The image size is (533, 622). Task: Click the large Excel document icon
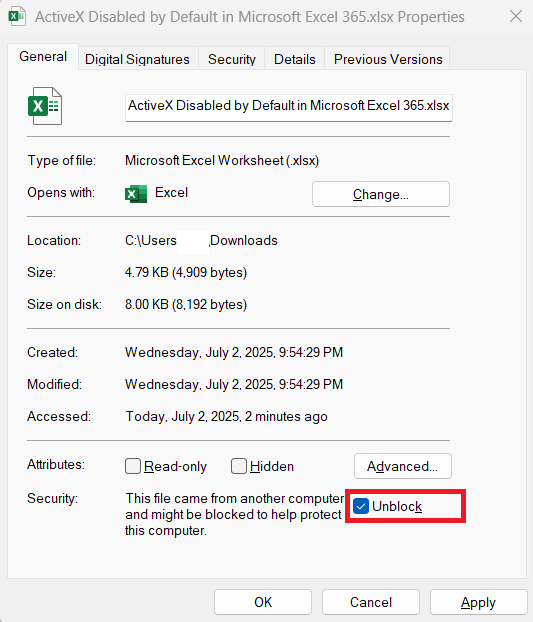coord(45,106)
